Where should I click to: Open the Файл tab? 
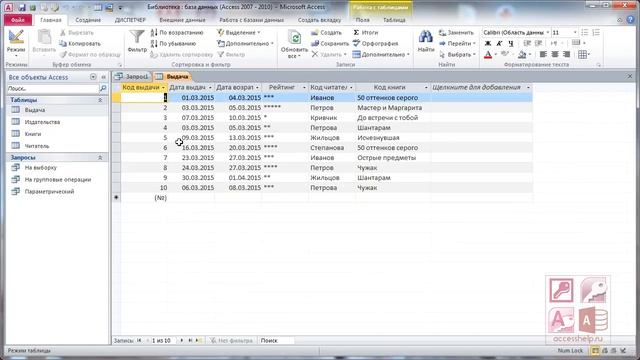click(x=18, y=20)
